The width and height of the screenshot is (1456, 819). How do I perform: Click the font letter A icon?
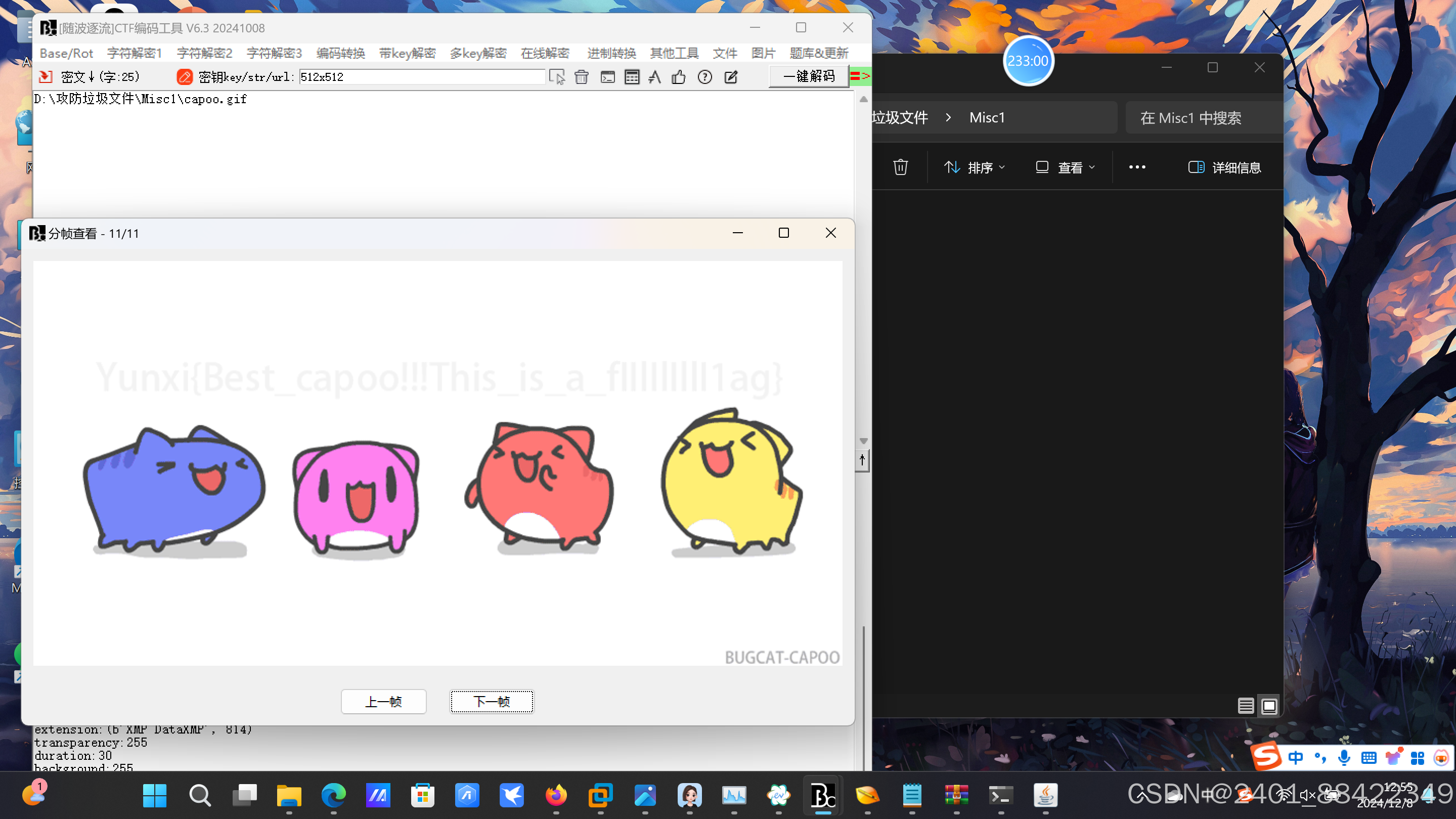click(x=654, y=77)
